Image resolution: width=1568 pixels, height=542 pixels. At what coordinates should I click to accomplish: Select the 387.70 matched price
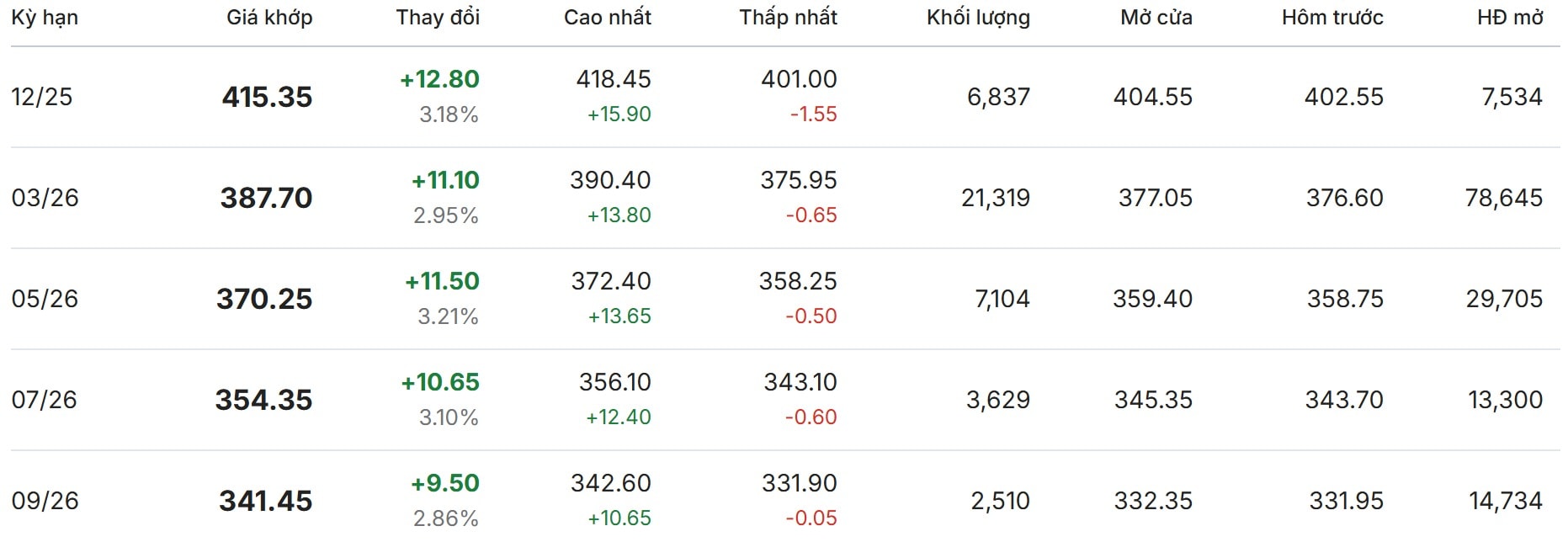266,198
